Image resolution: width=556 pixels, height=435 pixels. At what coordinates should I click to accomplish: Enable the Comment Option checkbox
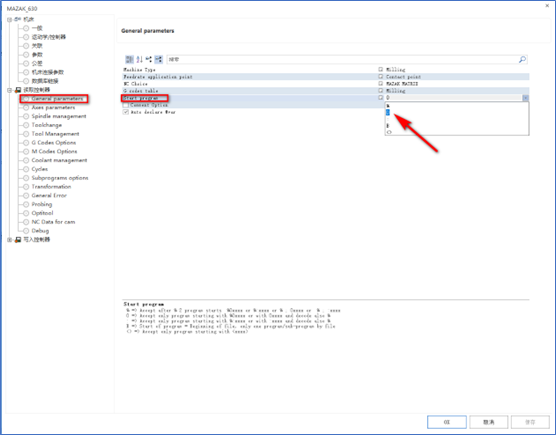[x=126, y=105]
